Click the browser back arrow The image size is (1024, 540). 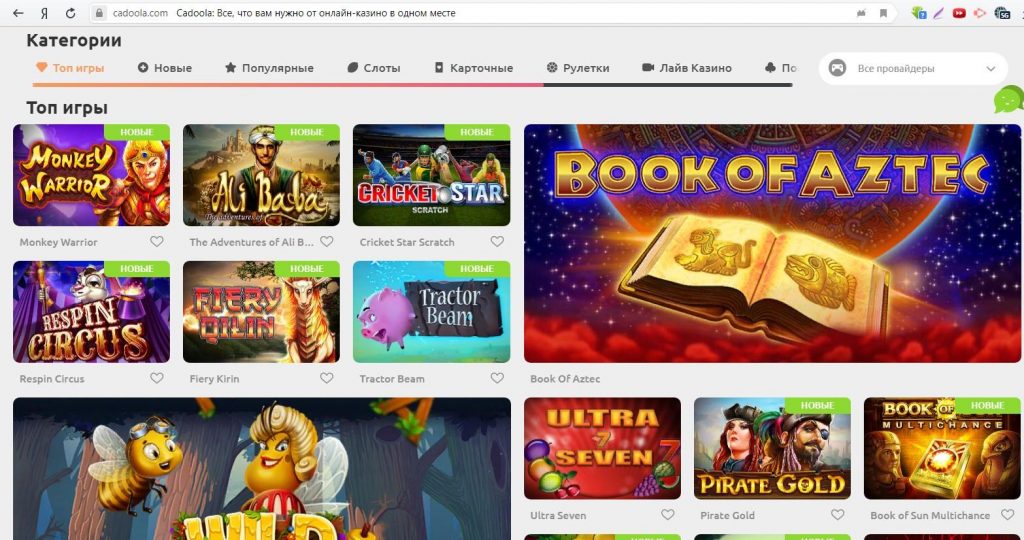coord(18,12)
